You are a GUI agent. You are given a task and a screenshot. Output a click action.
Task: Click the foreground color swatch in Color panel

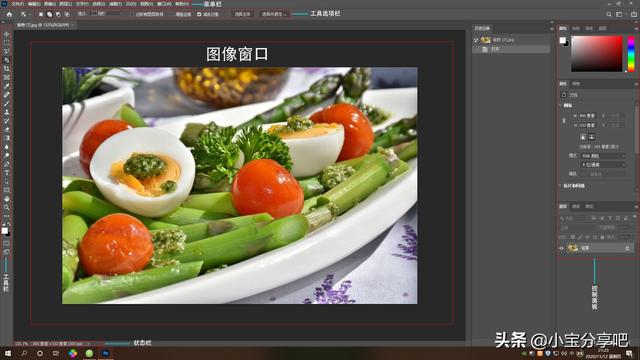(562, 40)
